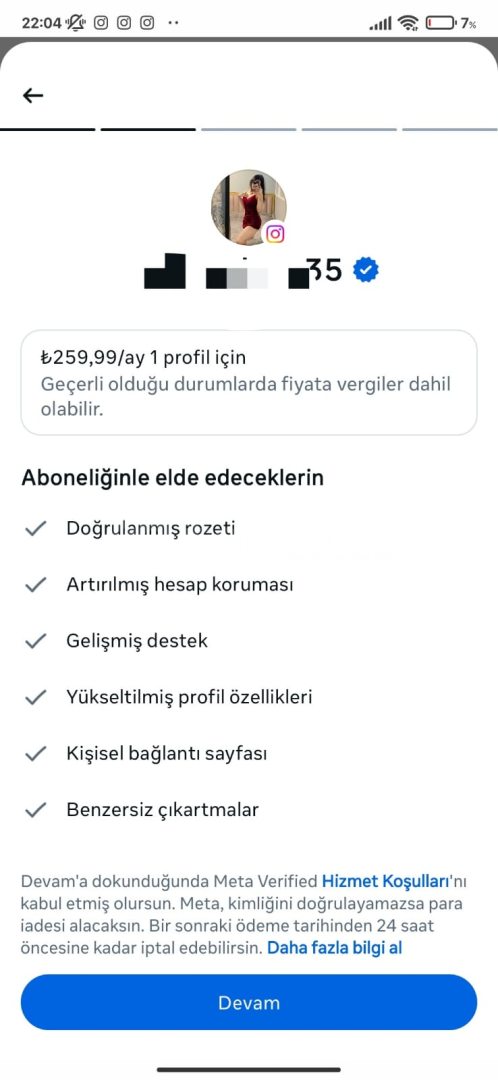This screenshot has width=498, height=1080.
Task: Click checkmark beside Gelişmiş destek
Action: pos(35,641)
